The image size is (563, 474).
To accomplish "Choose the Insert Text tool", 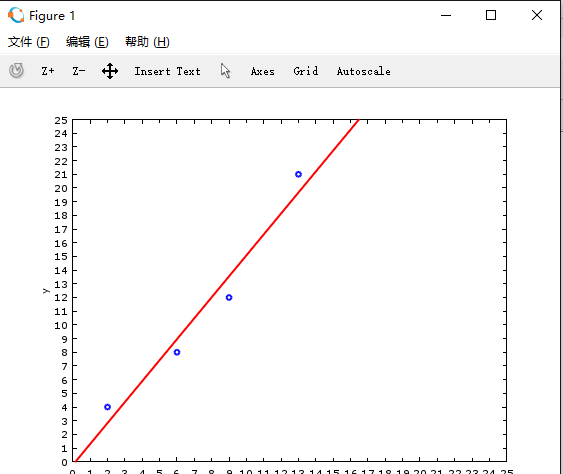I will point(167,71).
